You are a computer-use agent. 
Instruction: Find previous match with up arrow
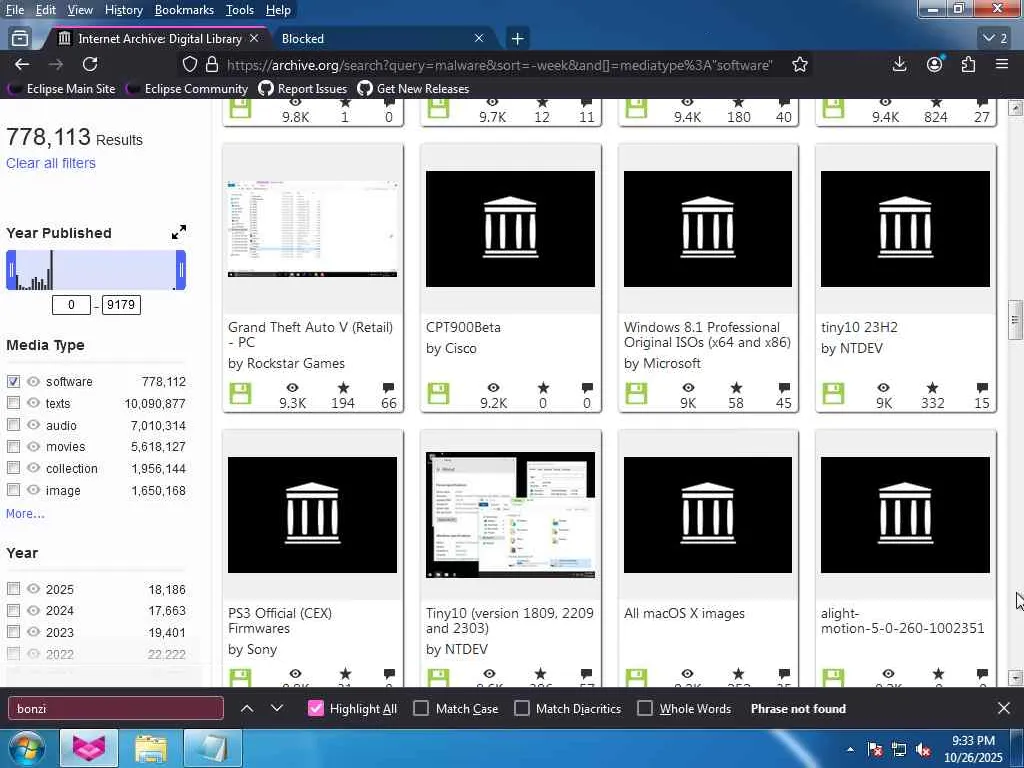[247, 709]
